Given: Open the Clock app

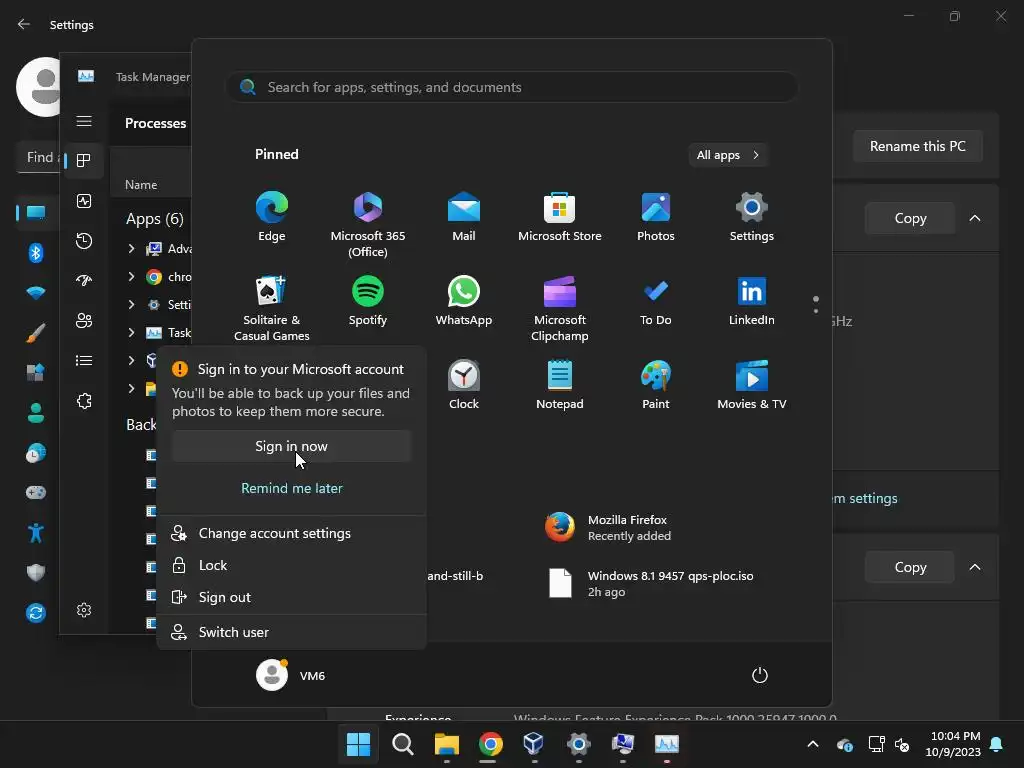Looking at the screenshot, I should pyautogui.click(x=464, y=385).
